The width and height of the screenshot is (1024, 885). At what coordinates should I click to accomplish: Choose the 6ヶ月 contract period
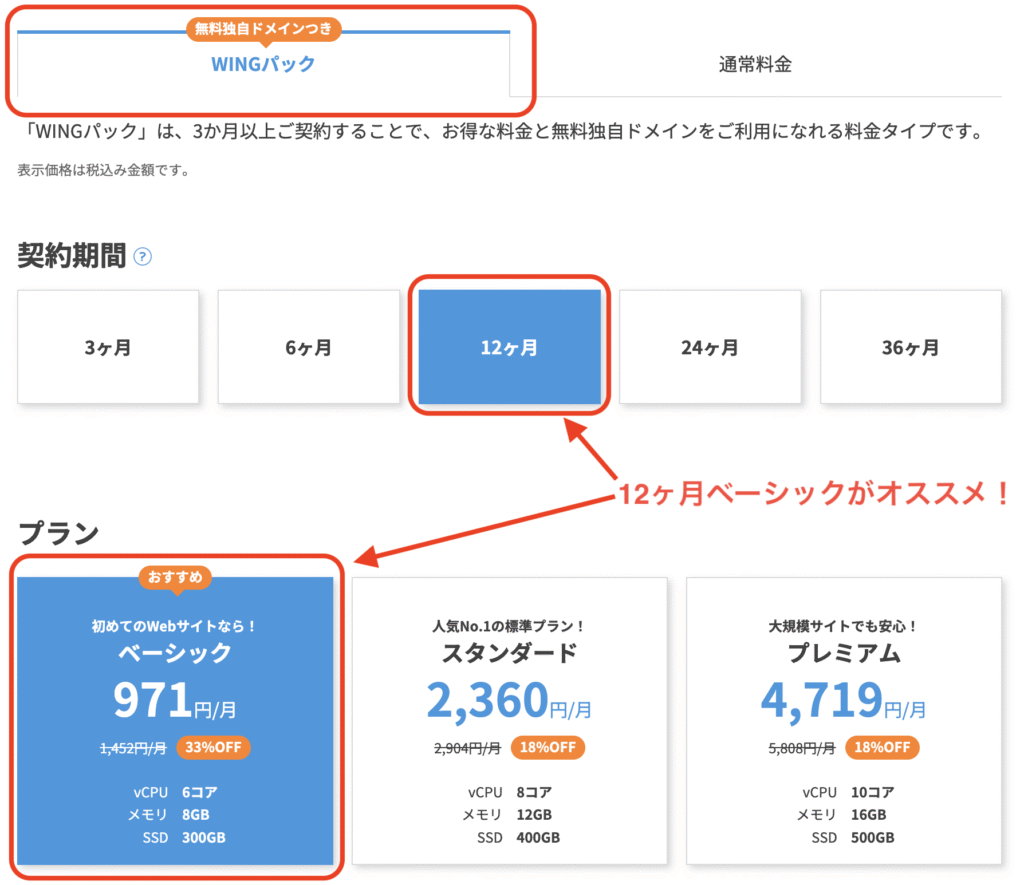(x=309, y=347)
